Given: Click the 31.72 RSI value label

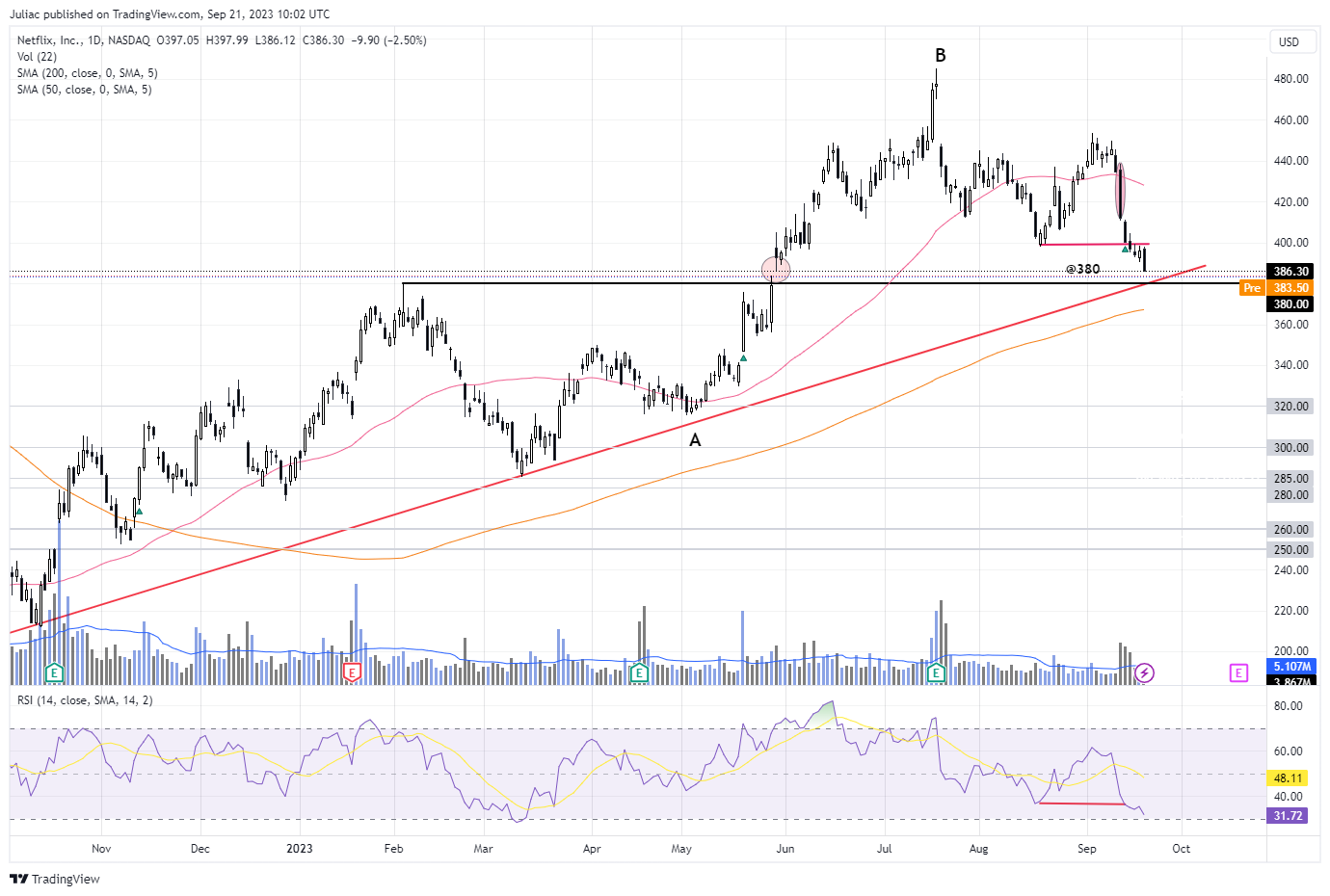Looking at the screenshot, I should [x=1289, y=816].
